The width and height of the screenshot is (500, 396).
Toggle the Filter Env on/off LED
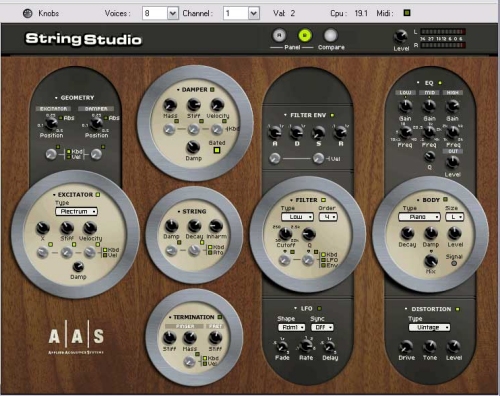point(332,115)
